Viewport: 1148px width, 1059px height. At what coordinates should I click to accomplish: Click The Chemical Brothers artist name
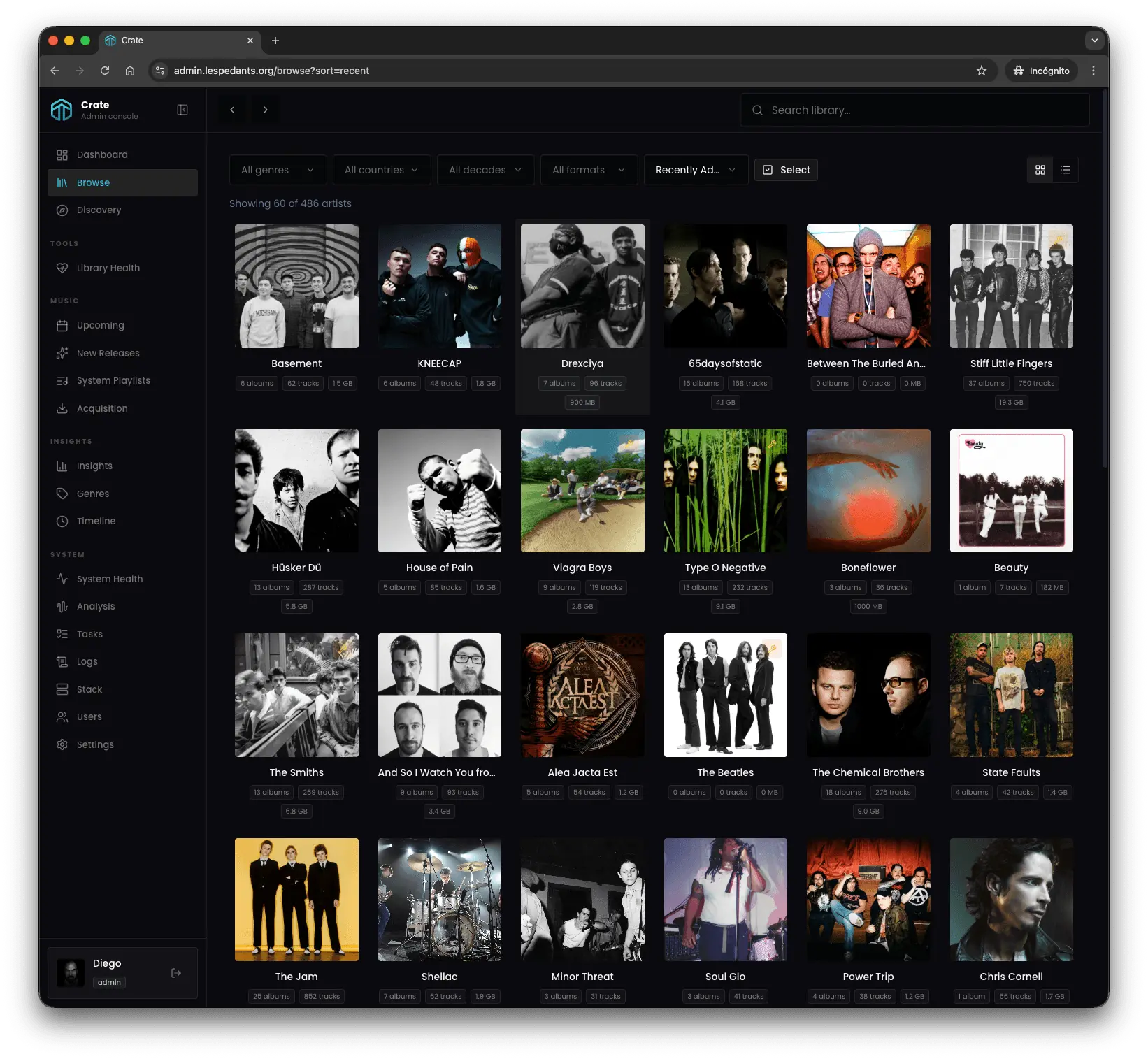pos(868,772)
